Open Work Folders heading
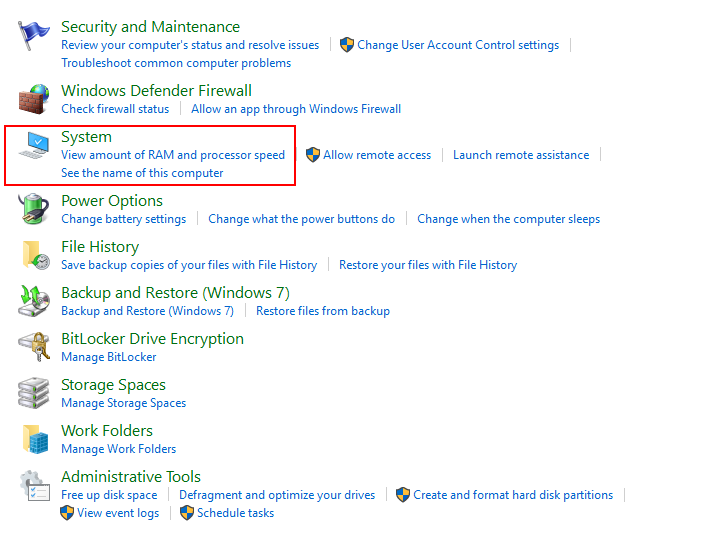This screenshot has width=715, height=545. [107, 431]
